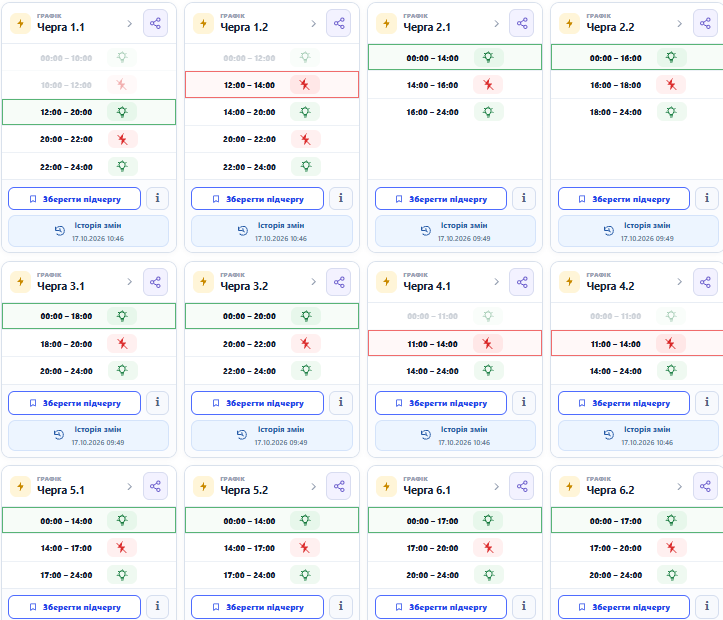
Task: Share the Черга 2.1 schedule
Action: pos(522,24)
